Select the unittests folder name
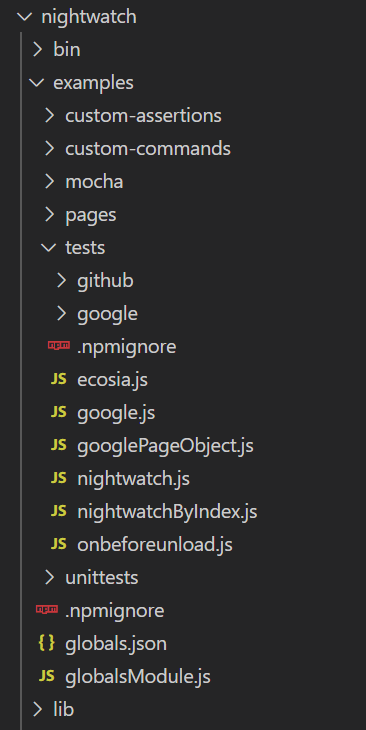Screen dimensions: 366x730 coord(102,578)
